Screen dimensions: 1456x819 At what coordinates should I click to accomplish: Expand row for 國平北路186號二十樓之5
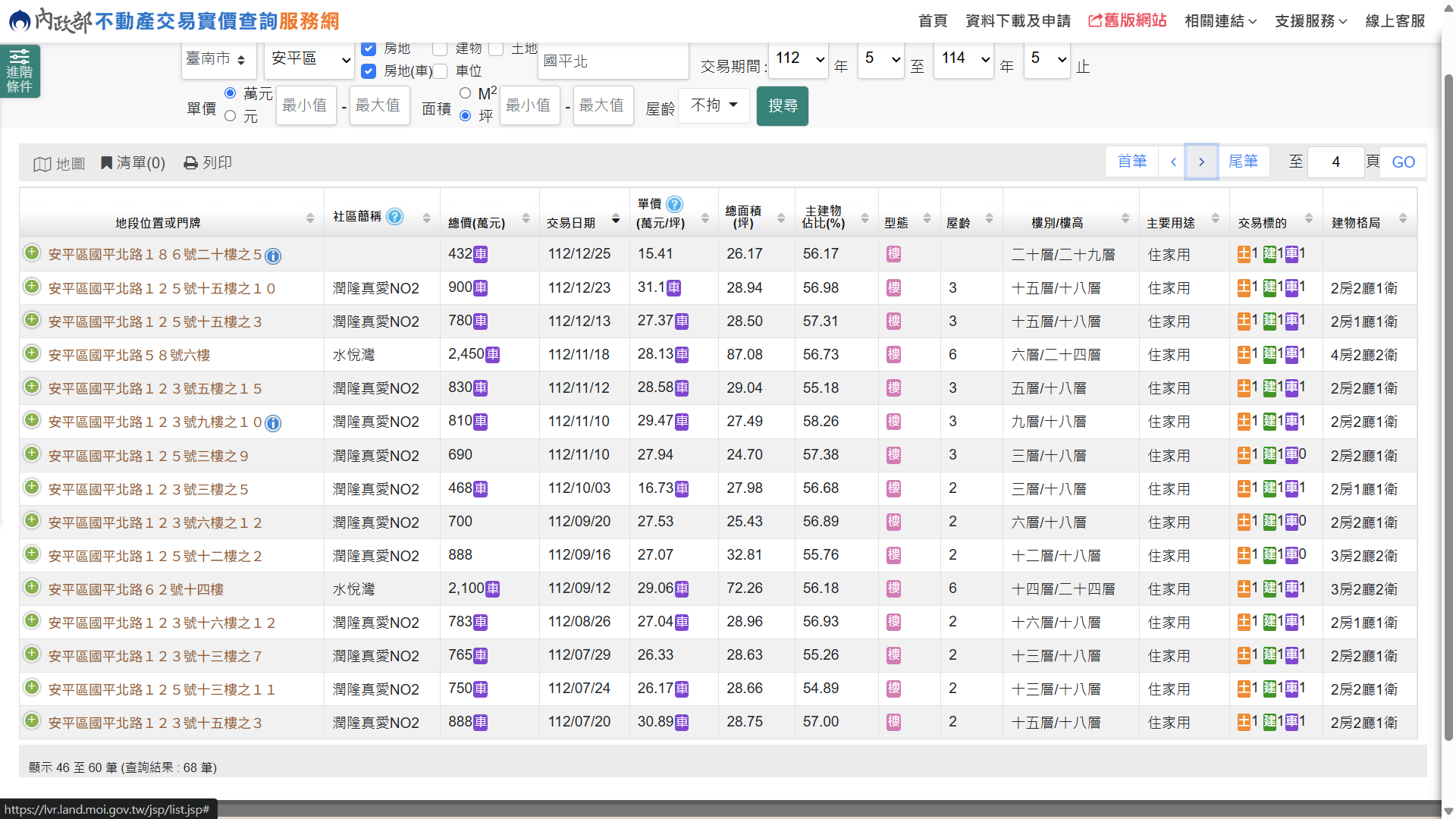click(32, 253)
